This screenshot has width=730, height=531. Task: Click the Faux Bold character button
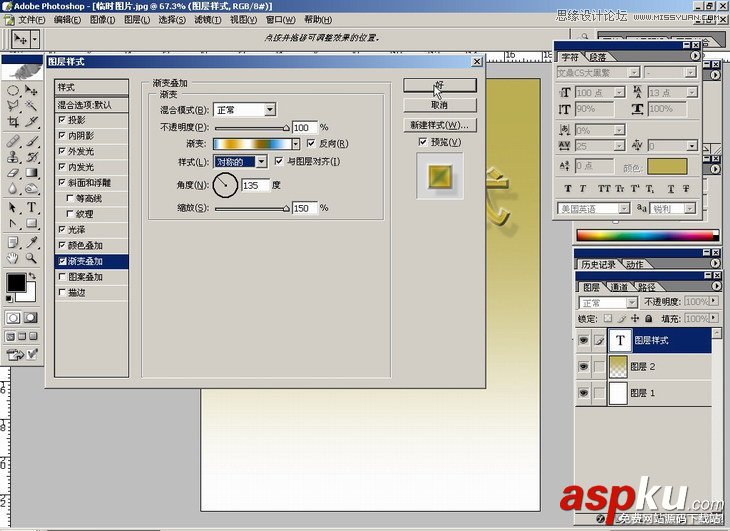568,188
